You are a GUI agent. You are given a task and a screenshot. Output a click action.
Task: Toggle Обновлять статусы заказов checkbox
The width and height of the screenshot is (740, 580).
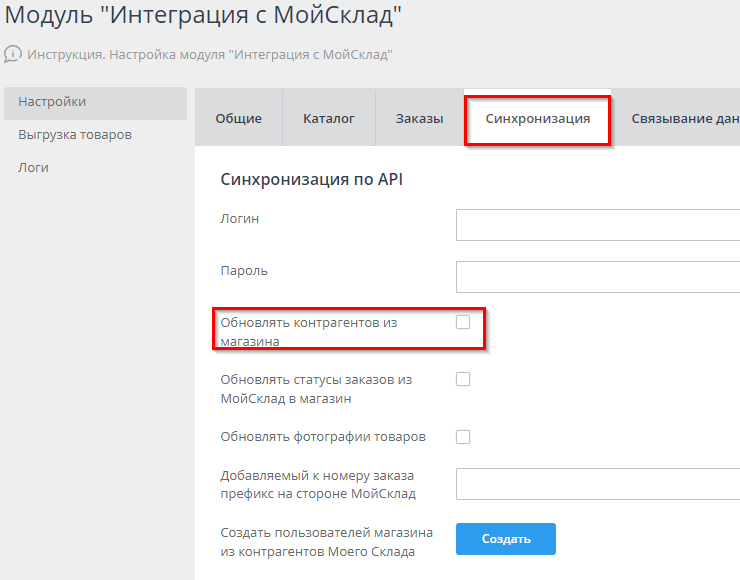click(x=463, y=379)
